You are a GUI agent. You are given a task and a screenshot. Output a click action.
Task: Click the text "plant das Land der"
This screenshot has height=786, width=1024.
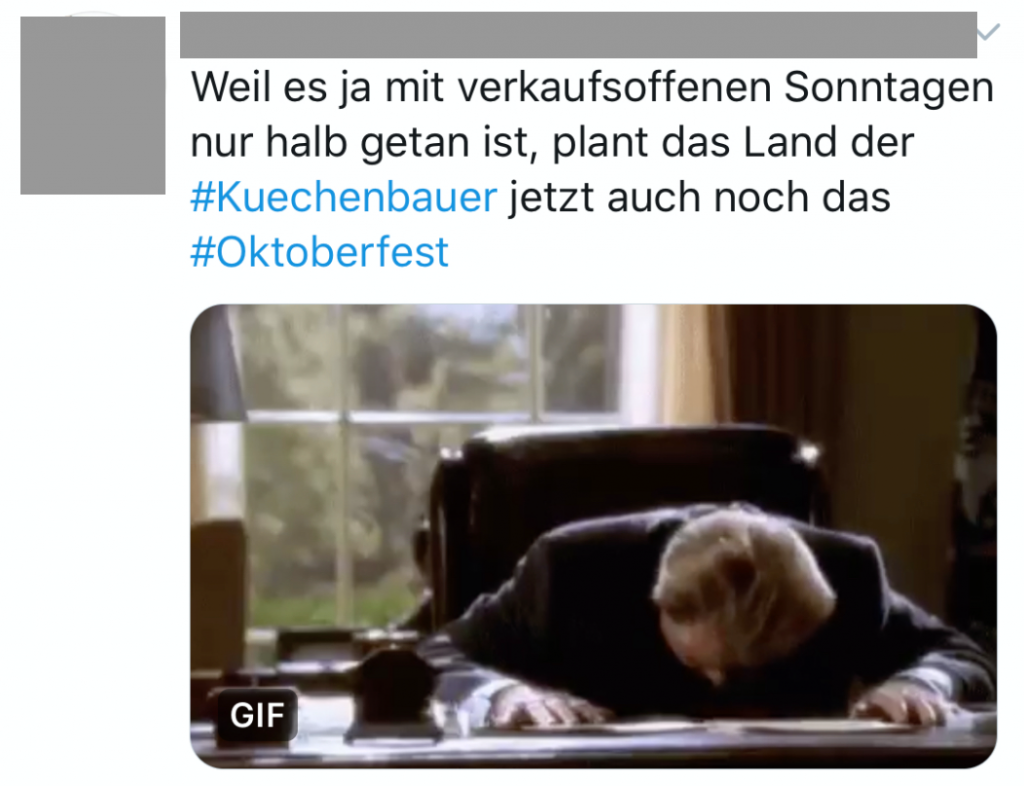pyautogui.click(x=733, y=142)
